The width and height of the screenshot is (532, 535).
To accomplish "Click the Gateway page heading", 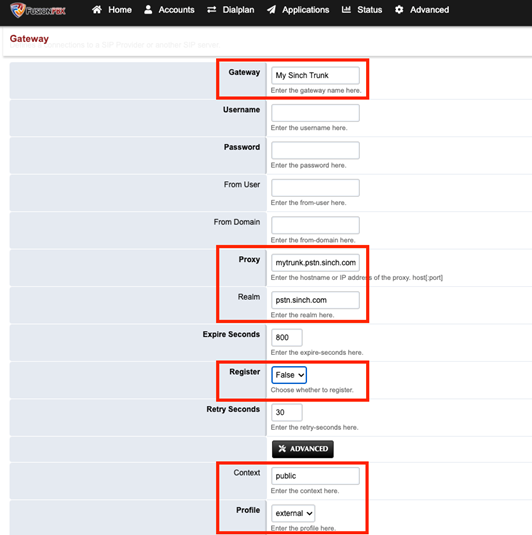I will click(29, 39).
